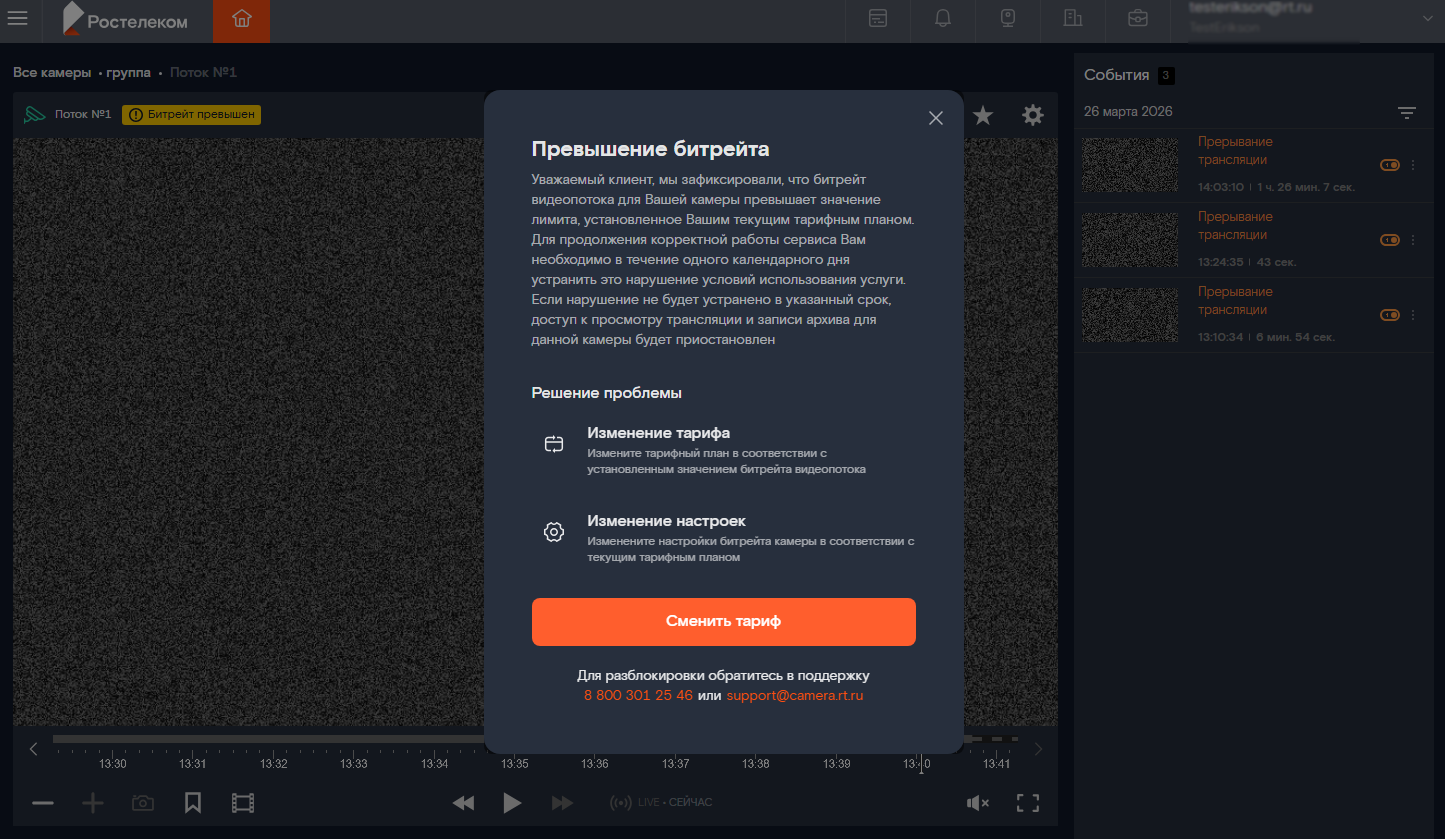Toggle switch on the 13:24:35 event
This screenshot has height=839, width=1445.
(x=1389, y=240)
